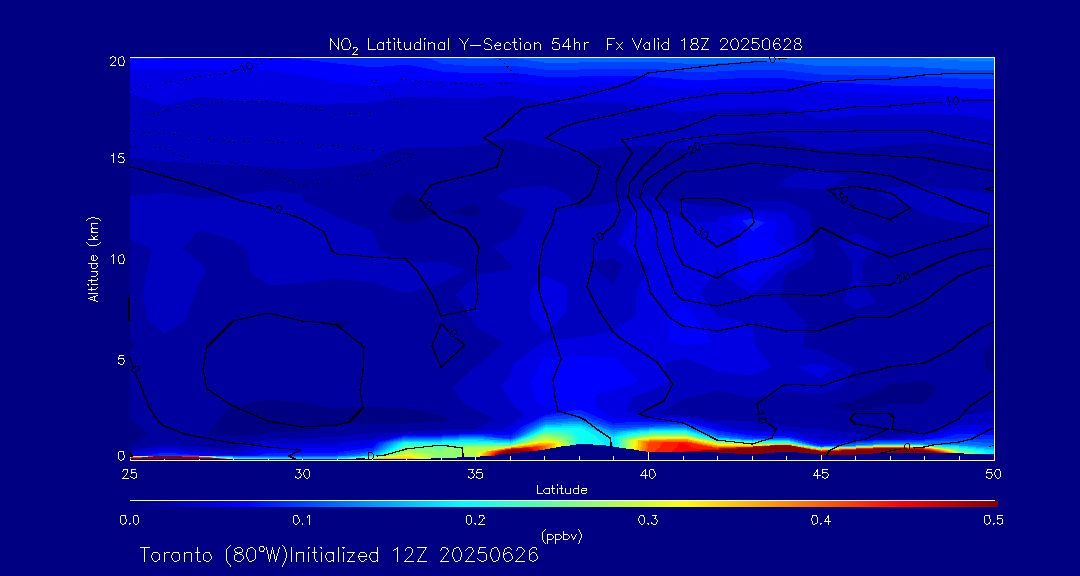This screenshot has height=576, width=1080.
Task: Click the color bar value label "0.5"
Action: [993, 521]
